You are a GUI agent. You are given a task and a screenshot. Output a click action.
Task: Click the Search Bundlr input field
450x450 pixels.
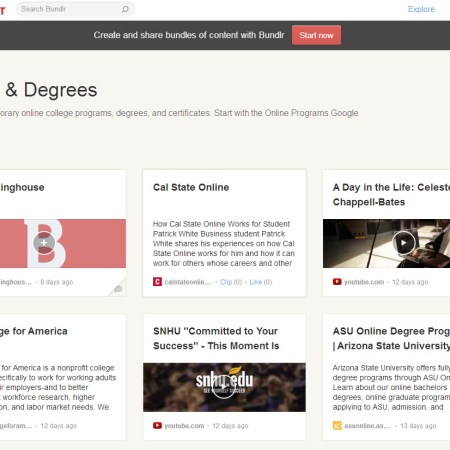(75, 9)
